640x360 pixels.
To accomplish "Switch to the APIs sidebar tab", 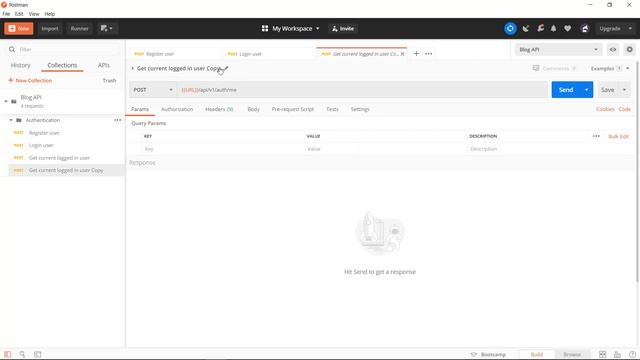I will [104, 65].
